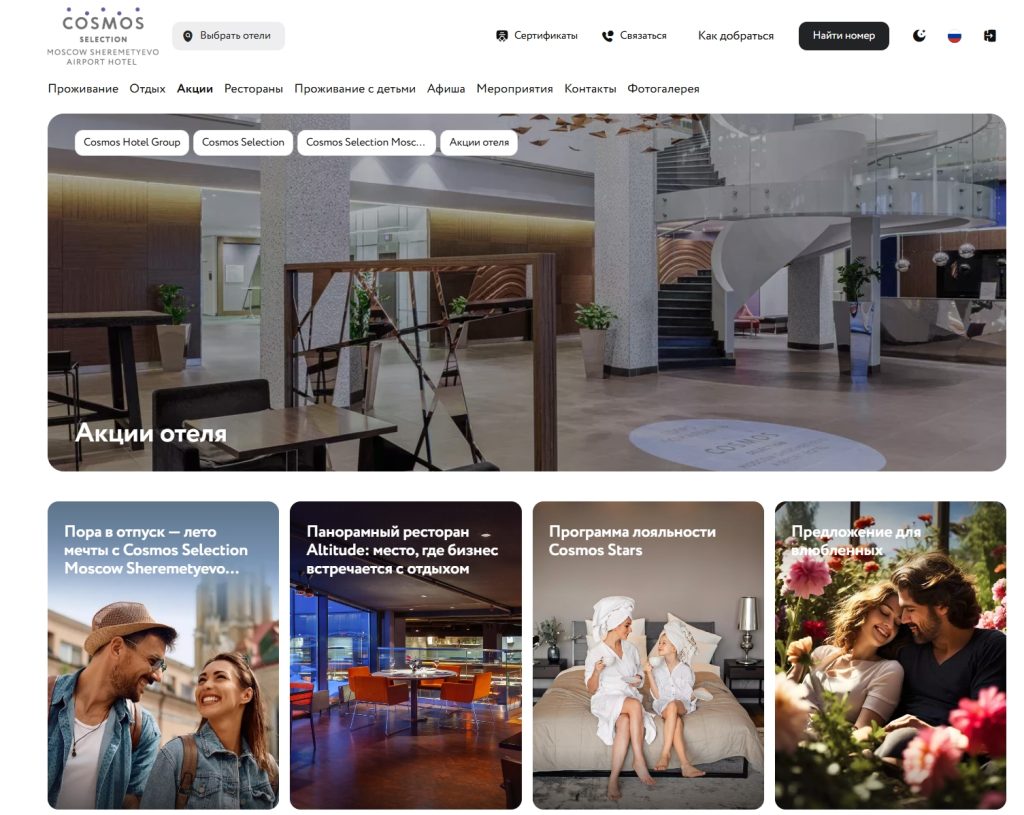Open the summer vacation offer card
Screen dimensions: 1024x815
tap(163, 655)
